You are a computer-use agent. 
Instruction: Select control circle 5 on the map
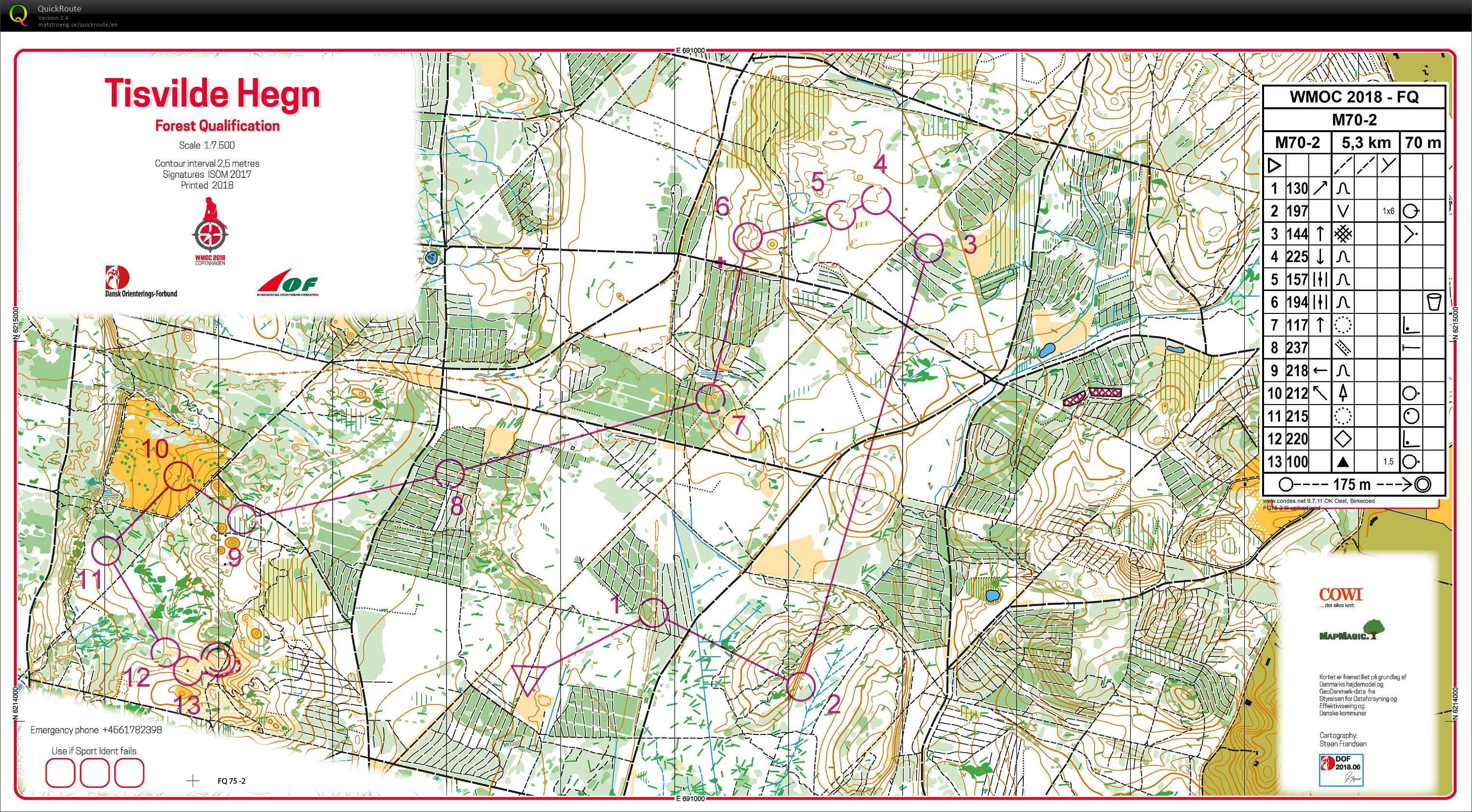point(840,215)
